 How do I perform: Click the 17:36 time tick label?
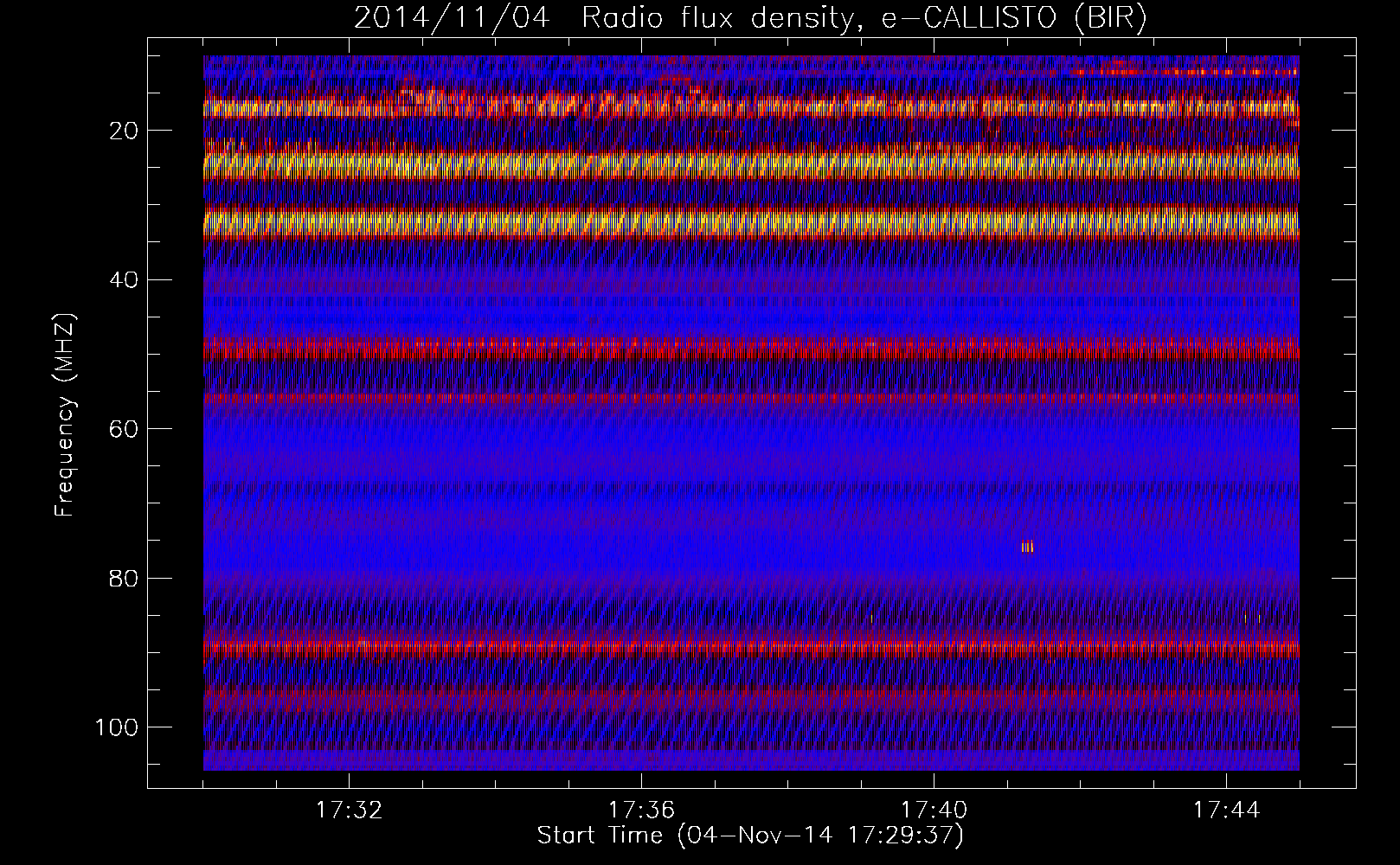(x=641, y=811)
